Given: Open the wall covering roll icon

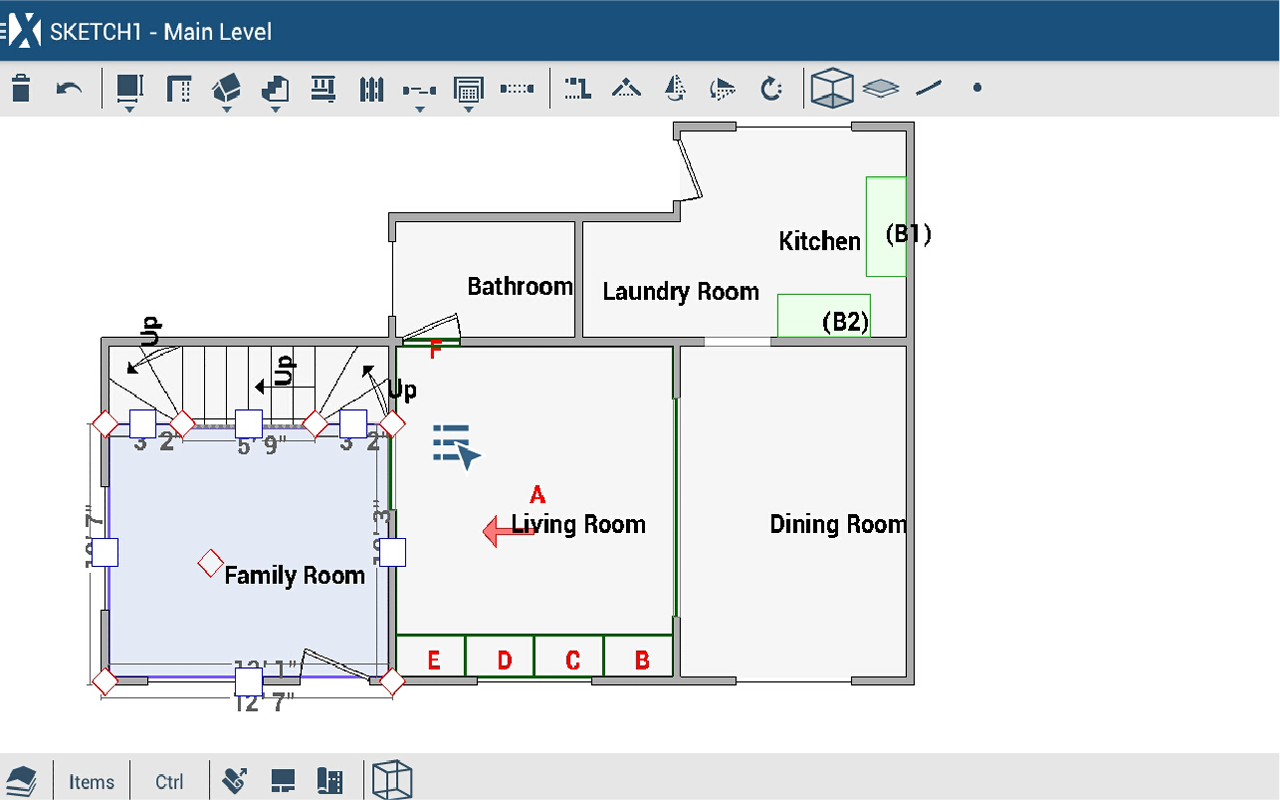Looking at the screenshot, I should pos(330,781).
